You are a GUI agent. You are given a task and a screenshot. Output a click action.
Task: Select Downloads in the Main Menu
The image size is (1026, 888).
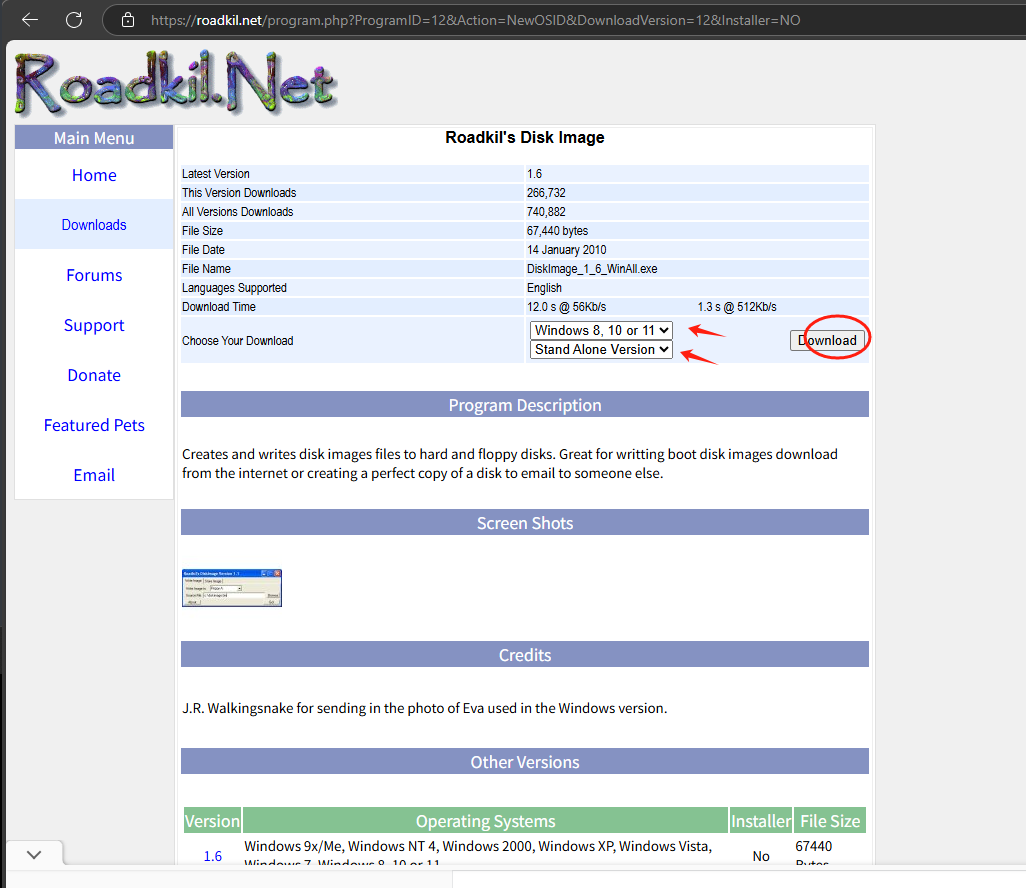94,225
